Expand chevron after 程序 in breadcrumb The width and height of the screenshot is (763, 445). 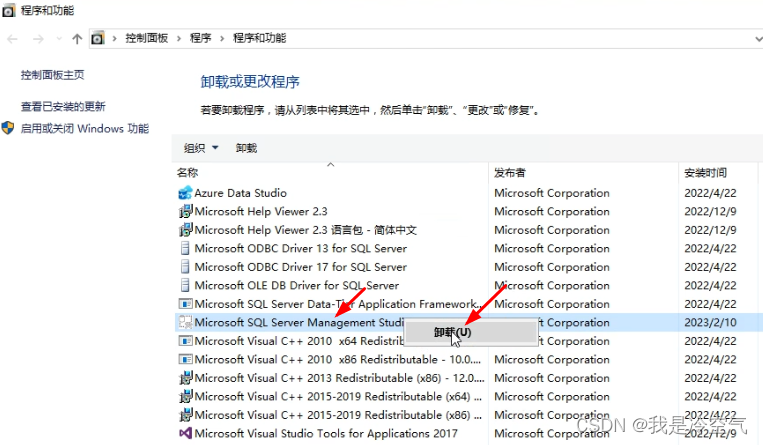coord(222,38)
